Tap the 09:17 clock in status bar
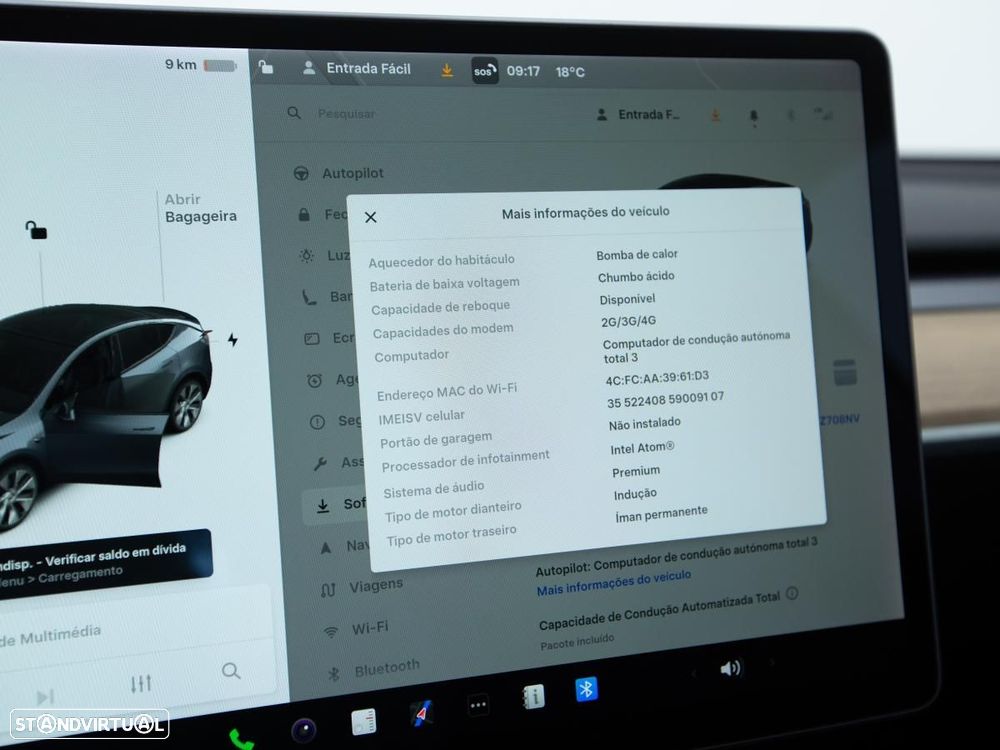The width and height of the screenshot is (1000, 750). (523, 71)
